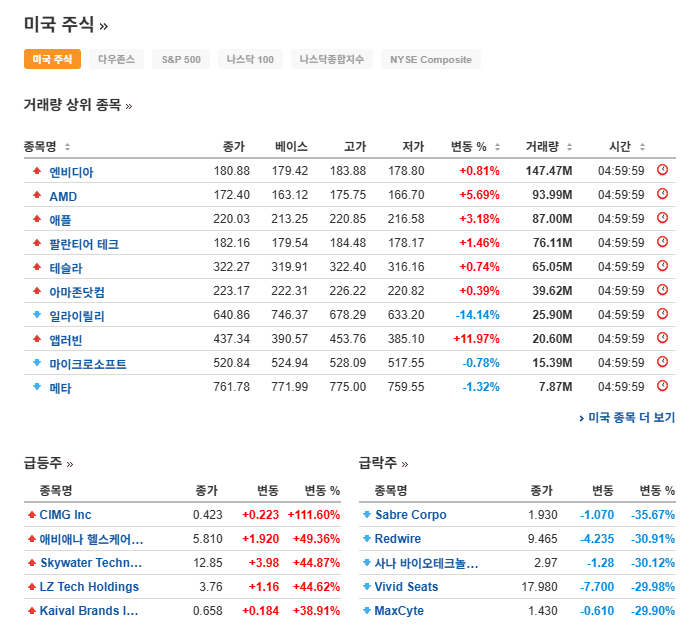The width and height of the screenshot is (690, 632).
Task: Open the 애비애나 헬스케어 gainer link
Action: [92, 539]
